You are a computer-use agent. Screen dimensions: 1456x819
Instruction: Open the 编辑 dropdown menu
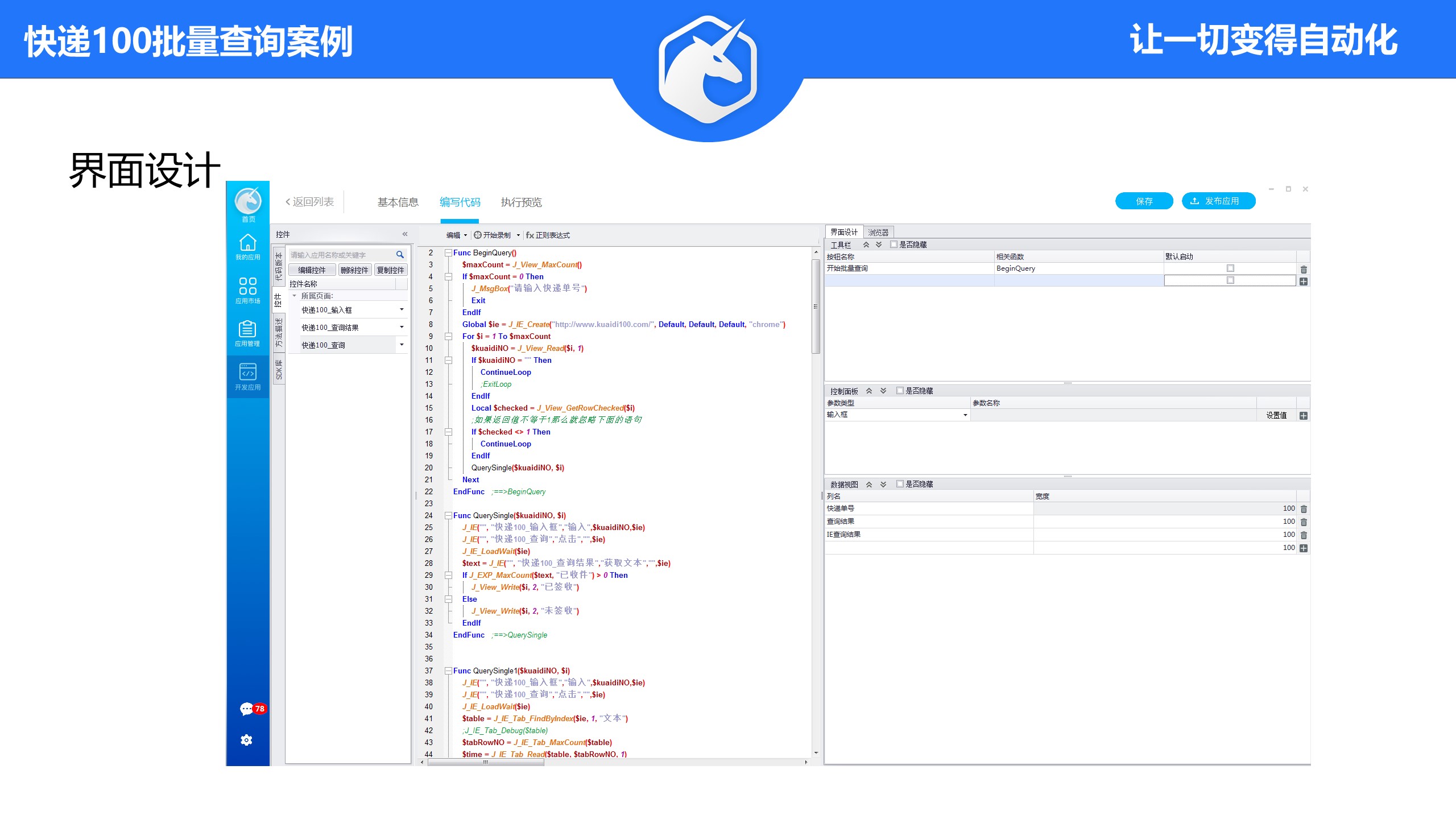(457, 235)
